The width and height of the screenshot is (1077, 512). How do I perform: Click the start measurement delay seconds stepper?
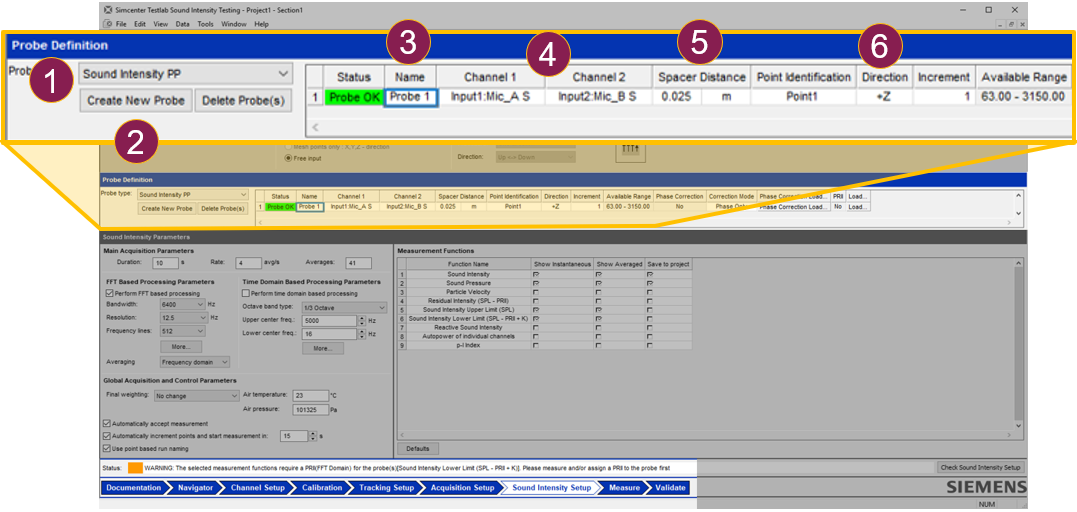click(313, 436)
